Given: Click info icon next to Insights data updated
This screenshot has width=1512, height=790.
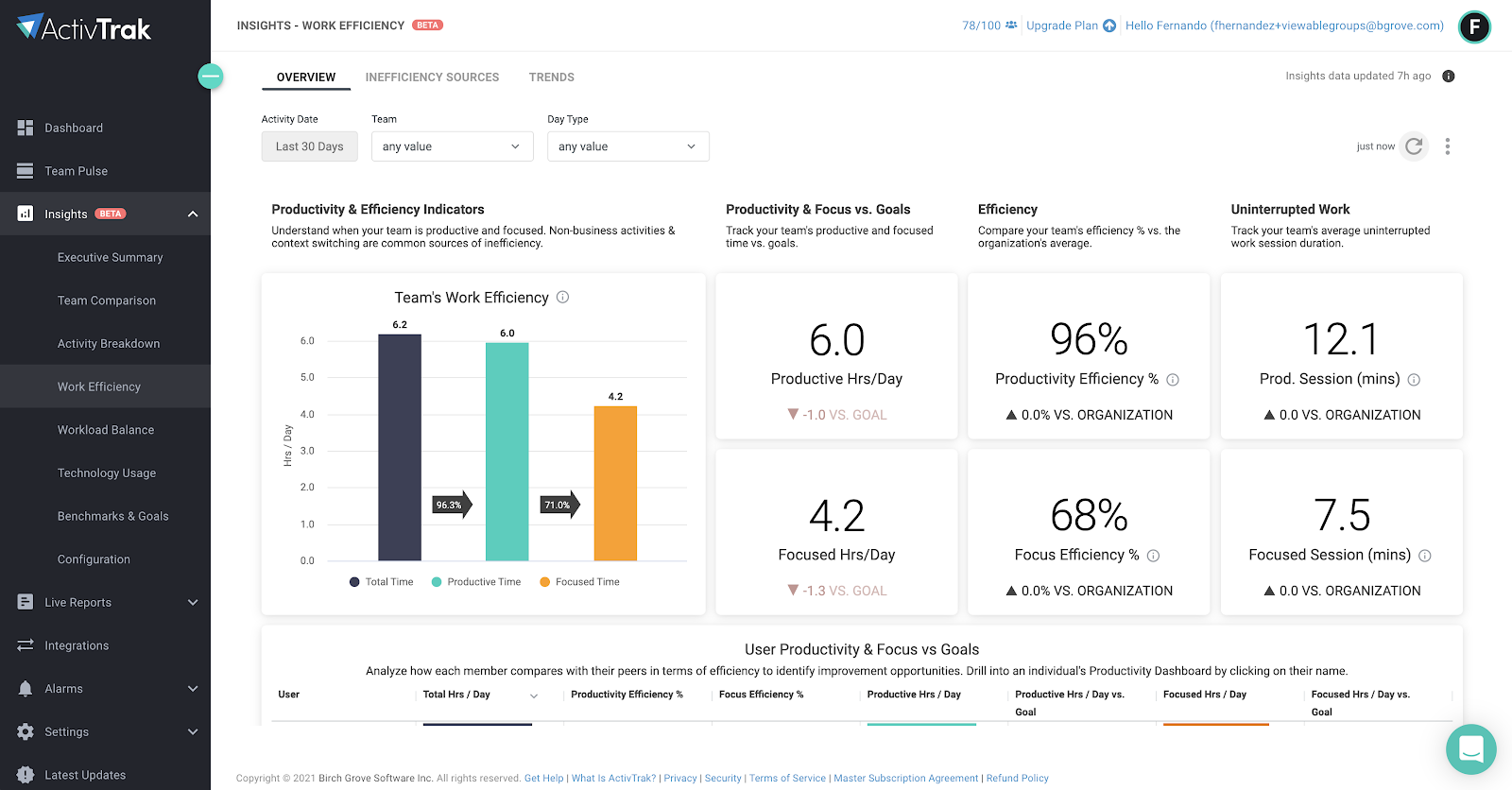Looking at the screenshot, I should point(1449,76).
